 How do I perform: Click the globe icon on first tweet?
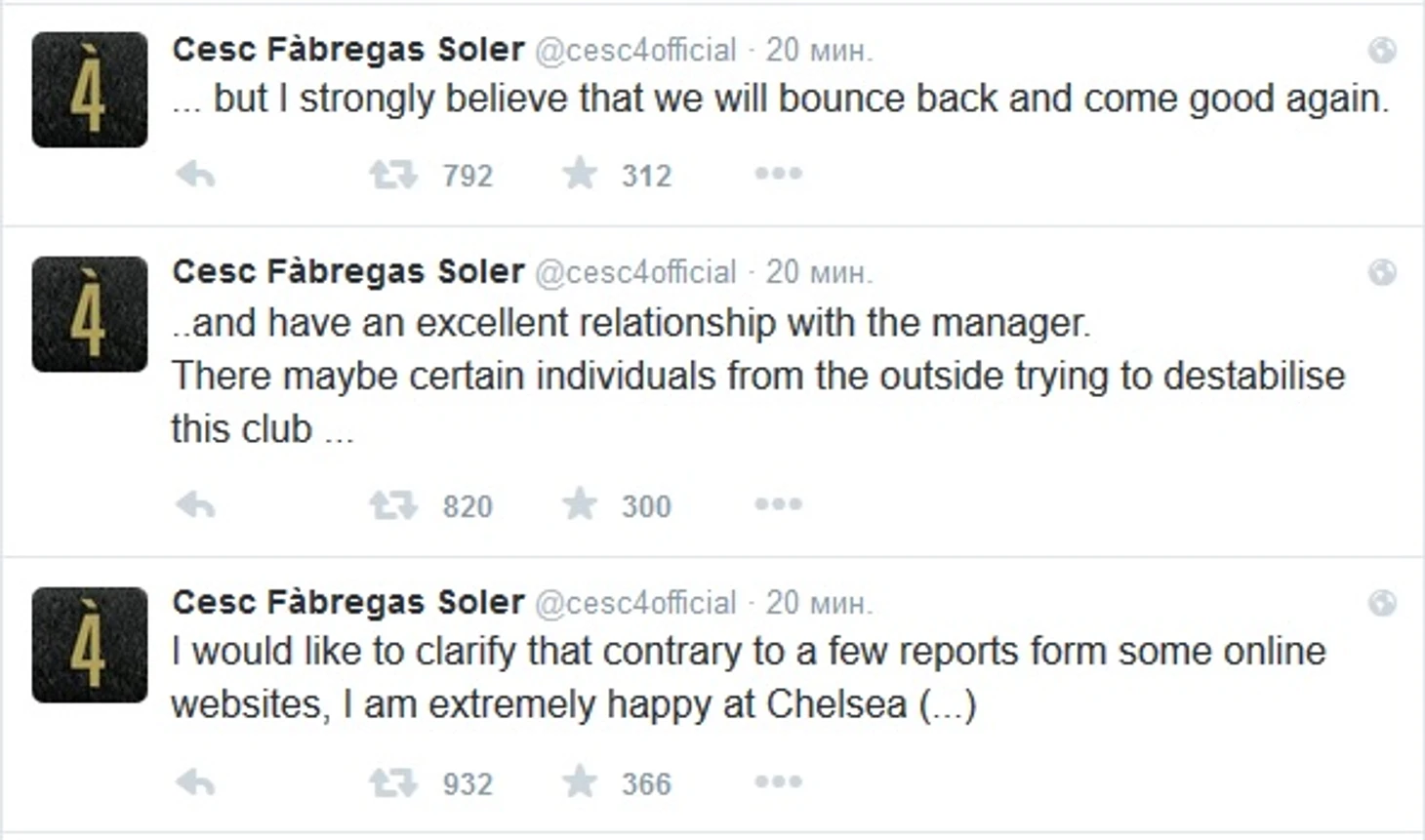[1382, 50]
